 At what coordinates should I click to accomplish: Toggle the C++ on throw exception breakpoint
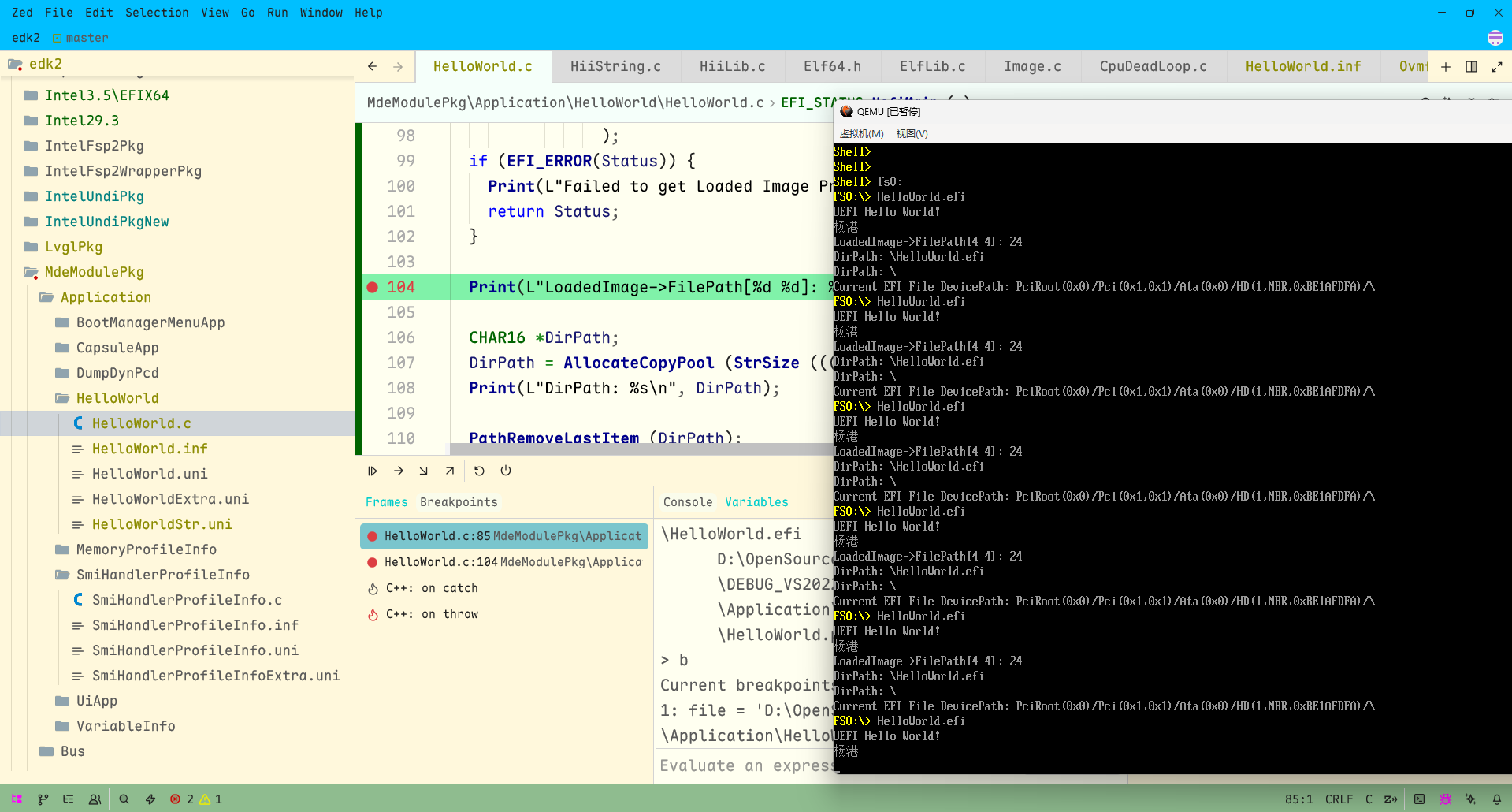373,614
